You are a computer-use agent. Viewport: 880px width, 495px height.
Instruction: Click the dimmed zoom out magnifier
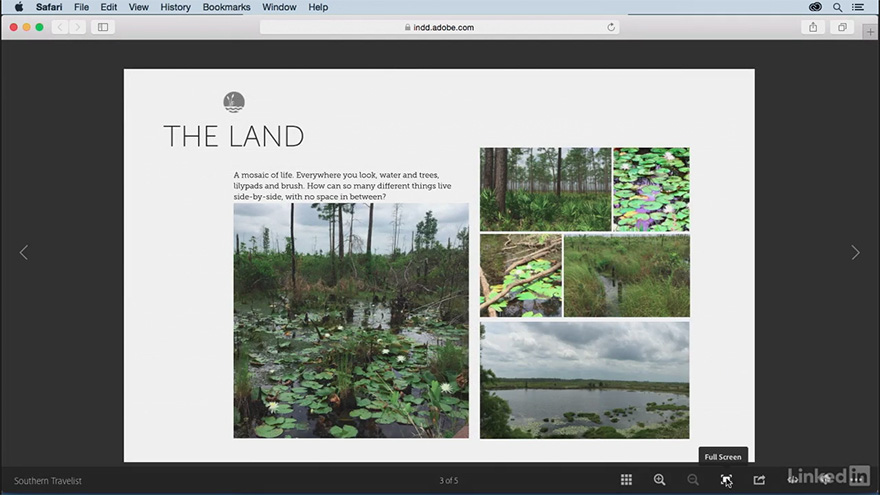693,480
